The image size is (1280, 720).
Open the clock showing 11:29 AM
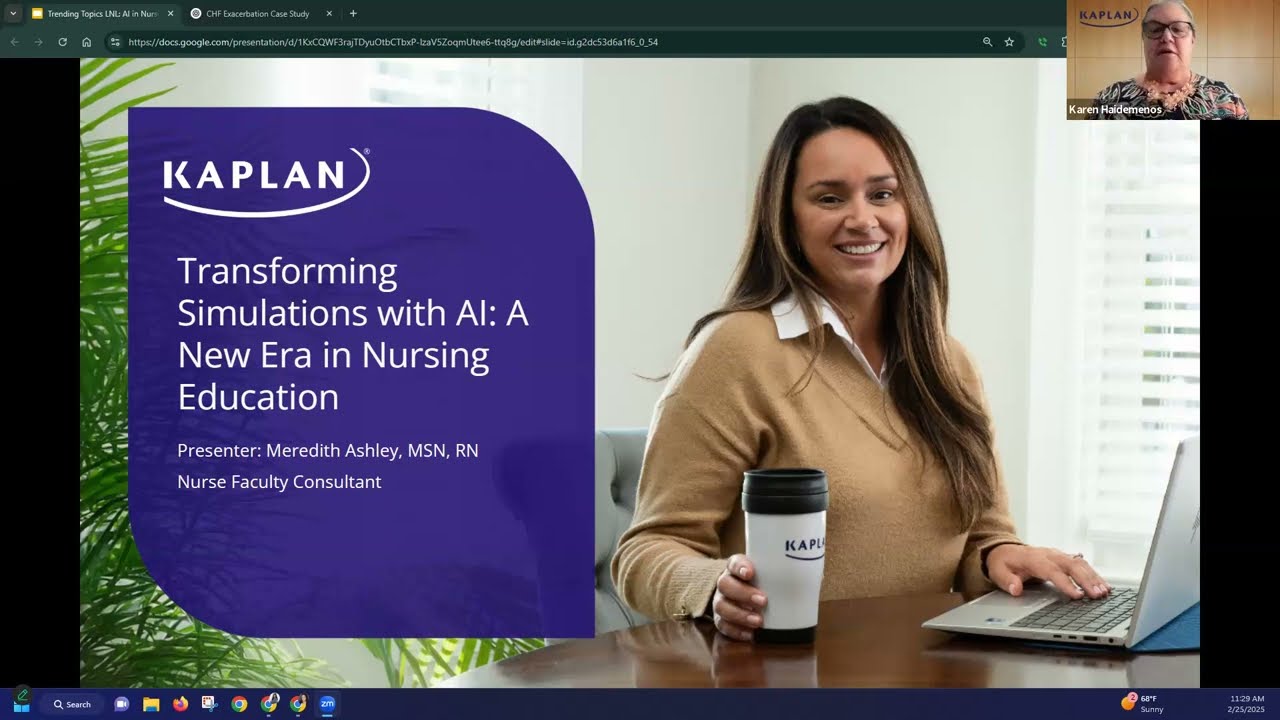click(1246, 703)
